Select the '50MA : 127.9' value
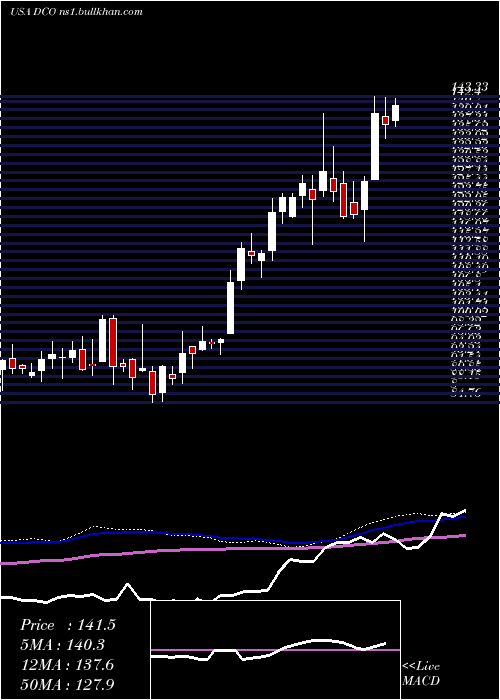The image size is (500, 700). coord(67,684)
